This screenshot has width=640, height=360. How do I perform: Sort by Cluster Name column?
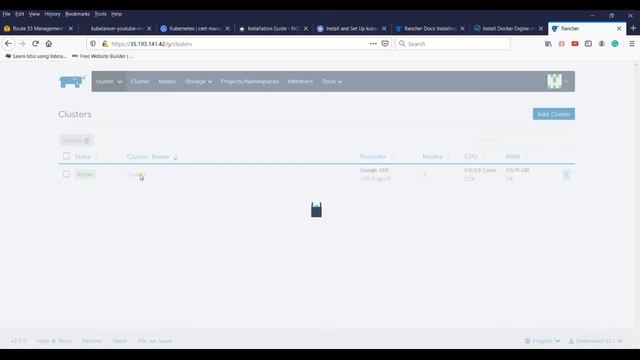(x=152, y=157)
